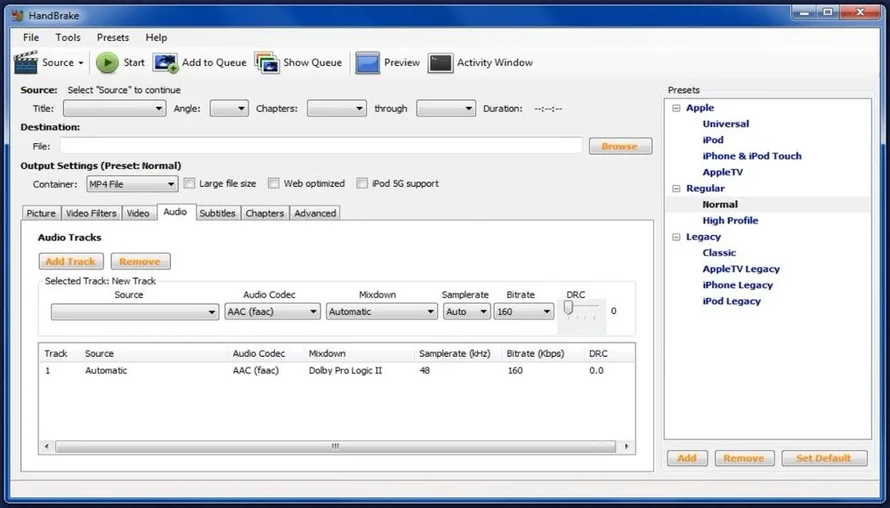Select the iPhone & iPod Touch preset
The height and width of the screenshot is (508, 890).
pyautogui.click(x=752, y=156)
